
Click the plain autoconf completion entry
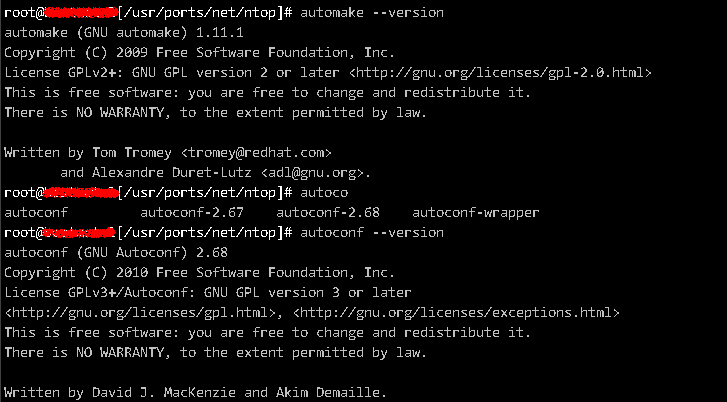[36, 213]
